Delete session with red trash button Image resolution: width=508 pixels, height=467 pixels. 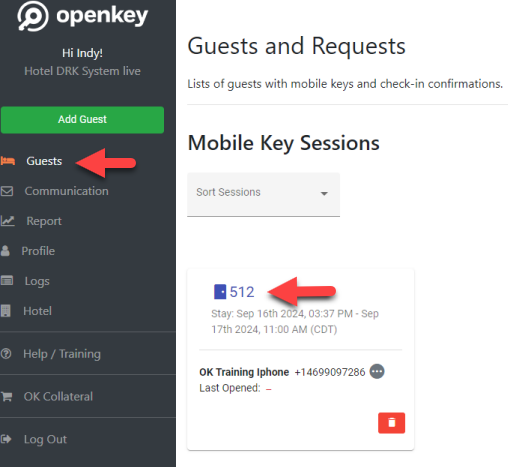tap(391, 423)
